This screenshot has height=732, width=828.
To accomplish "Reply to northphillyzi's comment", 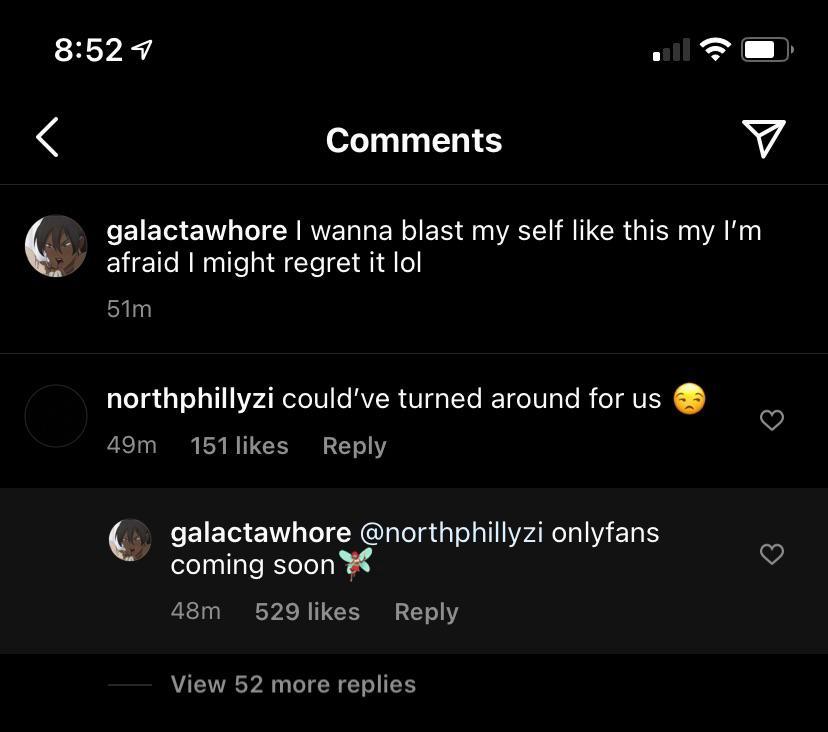I will point(354,446).
